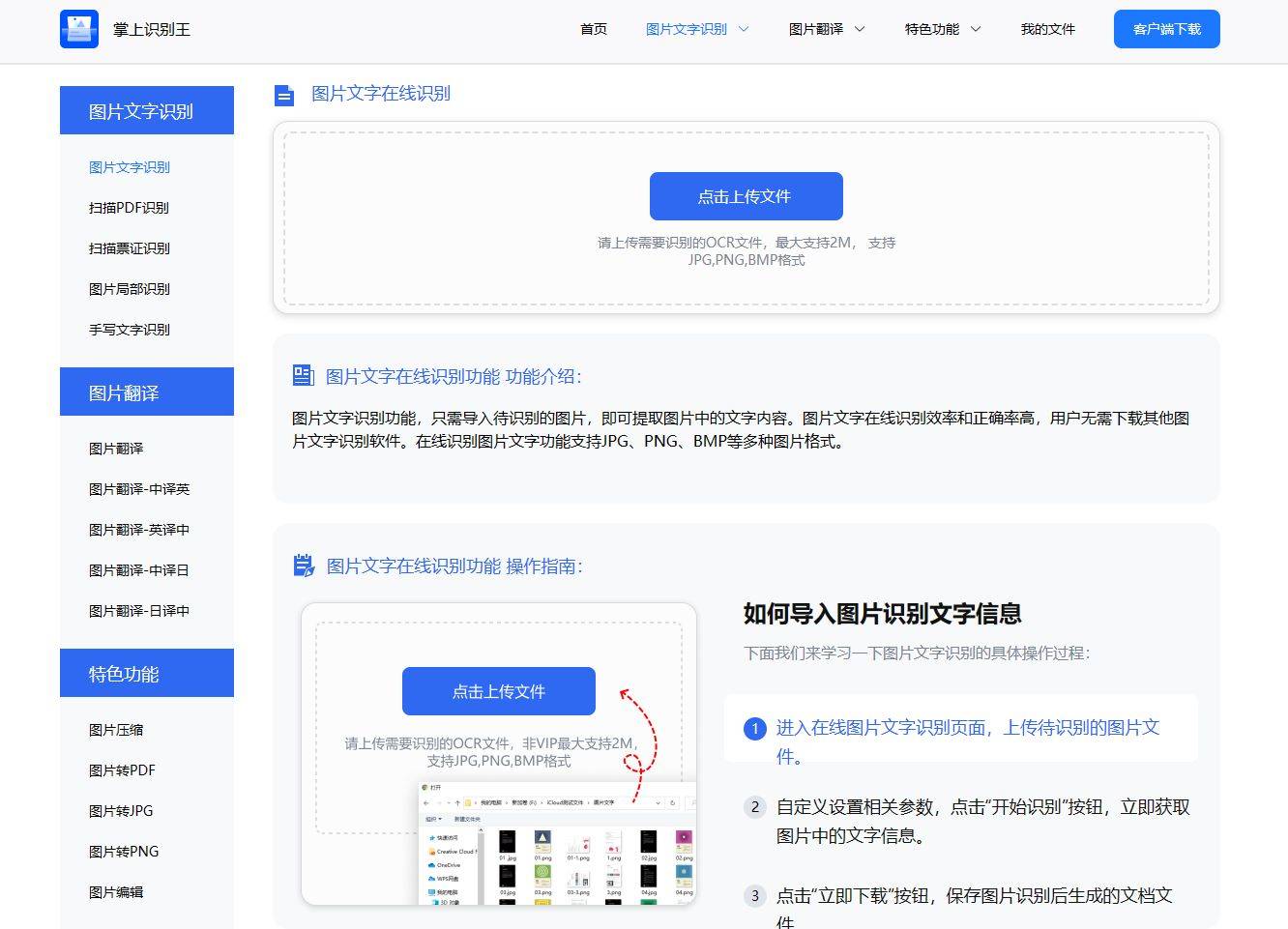Open sidebar link 图片文字识别
Viewport: 1288px width, 929px height.
coord(130,167)
